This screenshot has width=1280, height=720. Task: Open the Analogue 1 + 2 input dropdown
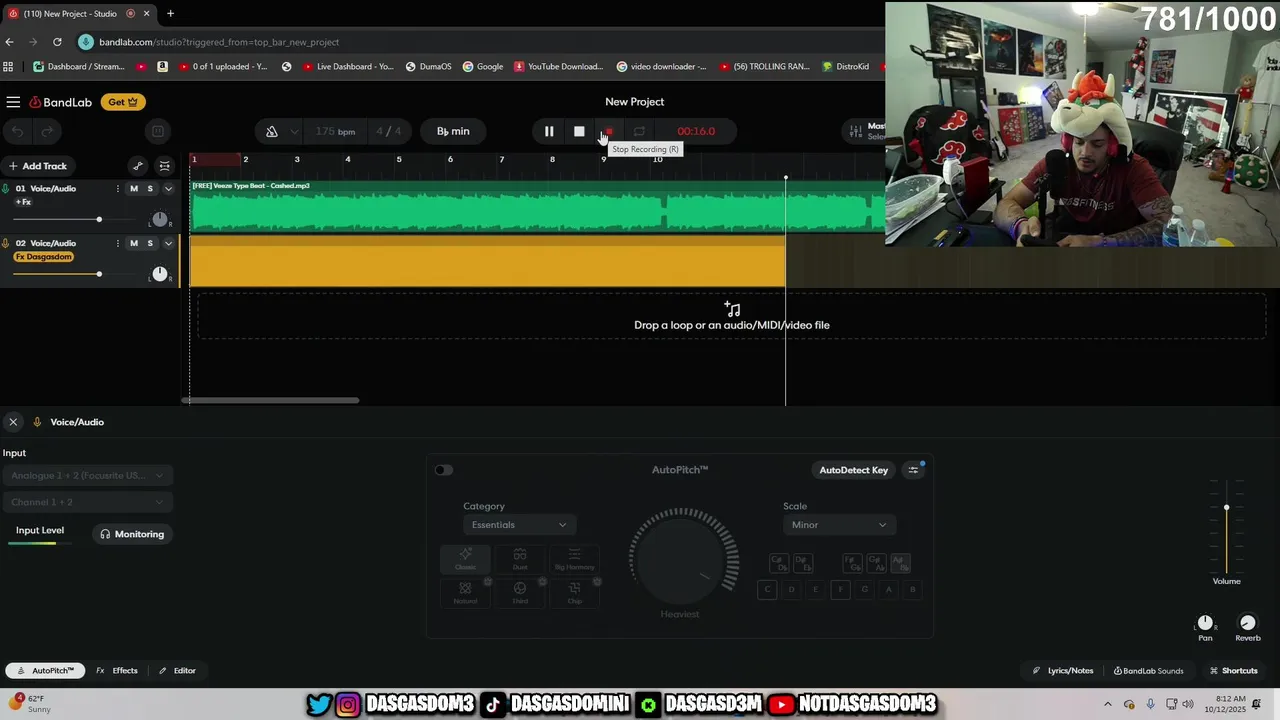tap(87, 476)
